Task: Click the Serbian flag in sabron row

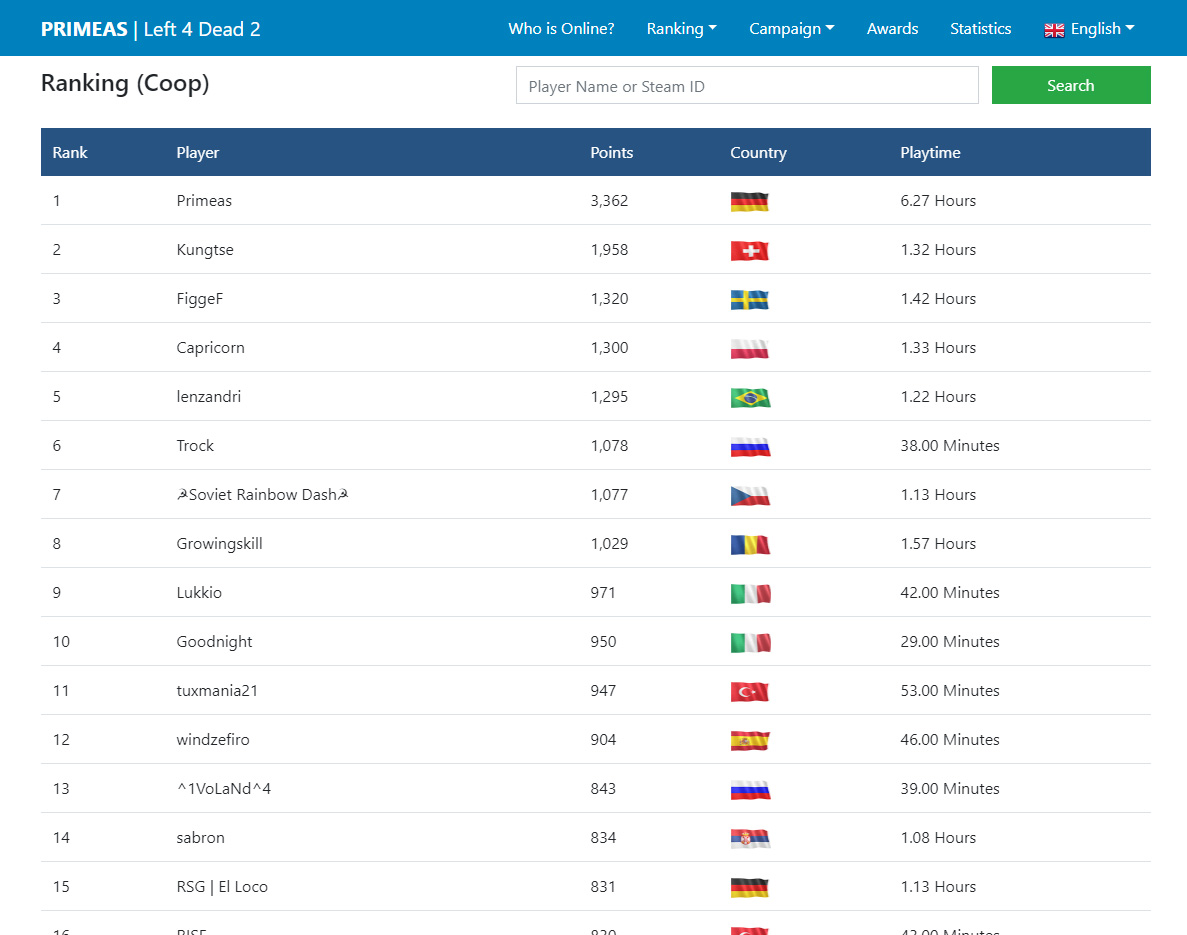Action: [x=750, y=838]
